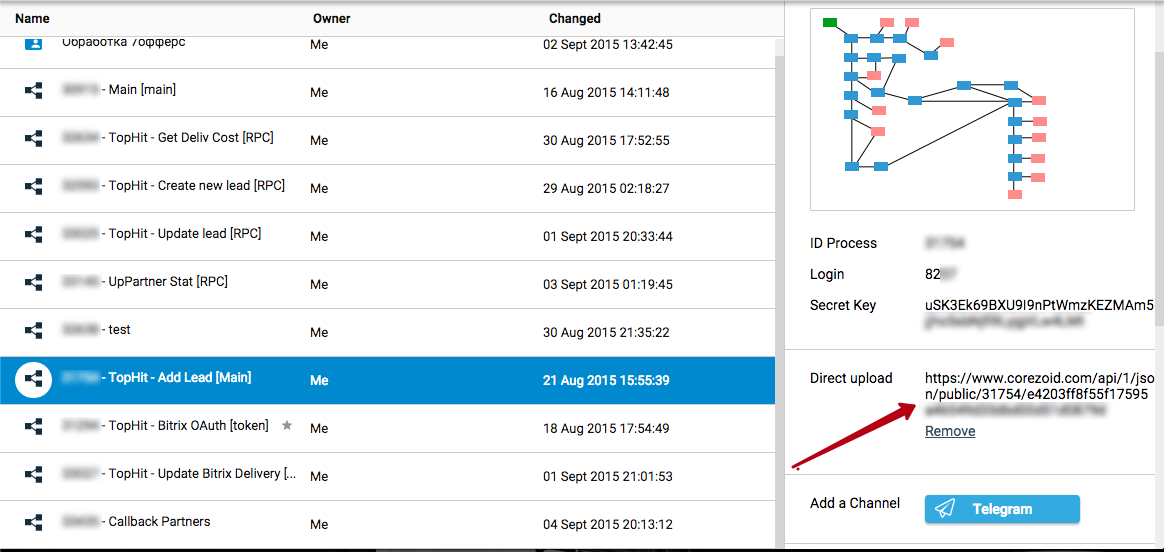1164x552 pixels.
Task: Click circled icon of selected Add Lead row
Action: [33, 379]
